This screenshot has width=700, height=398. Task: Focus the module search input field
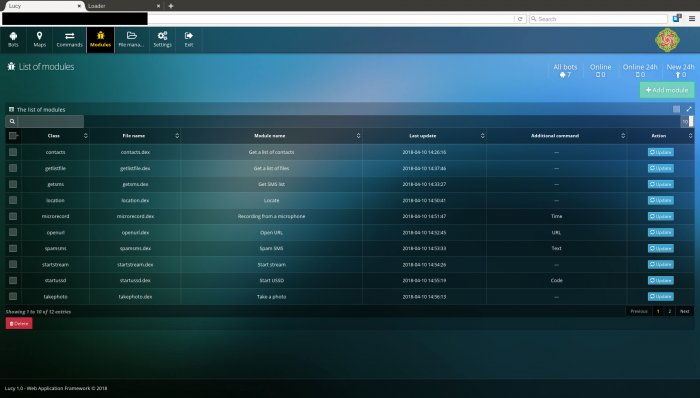click(50, 121)
